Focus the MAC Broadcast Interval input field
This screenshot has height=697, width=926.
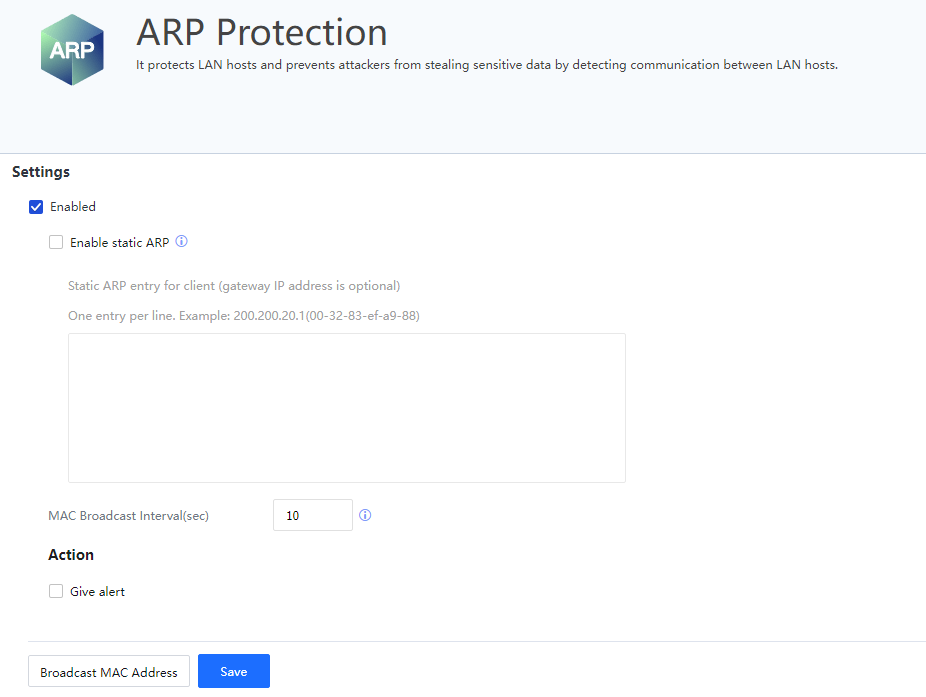pos(312,516)
